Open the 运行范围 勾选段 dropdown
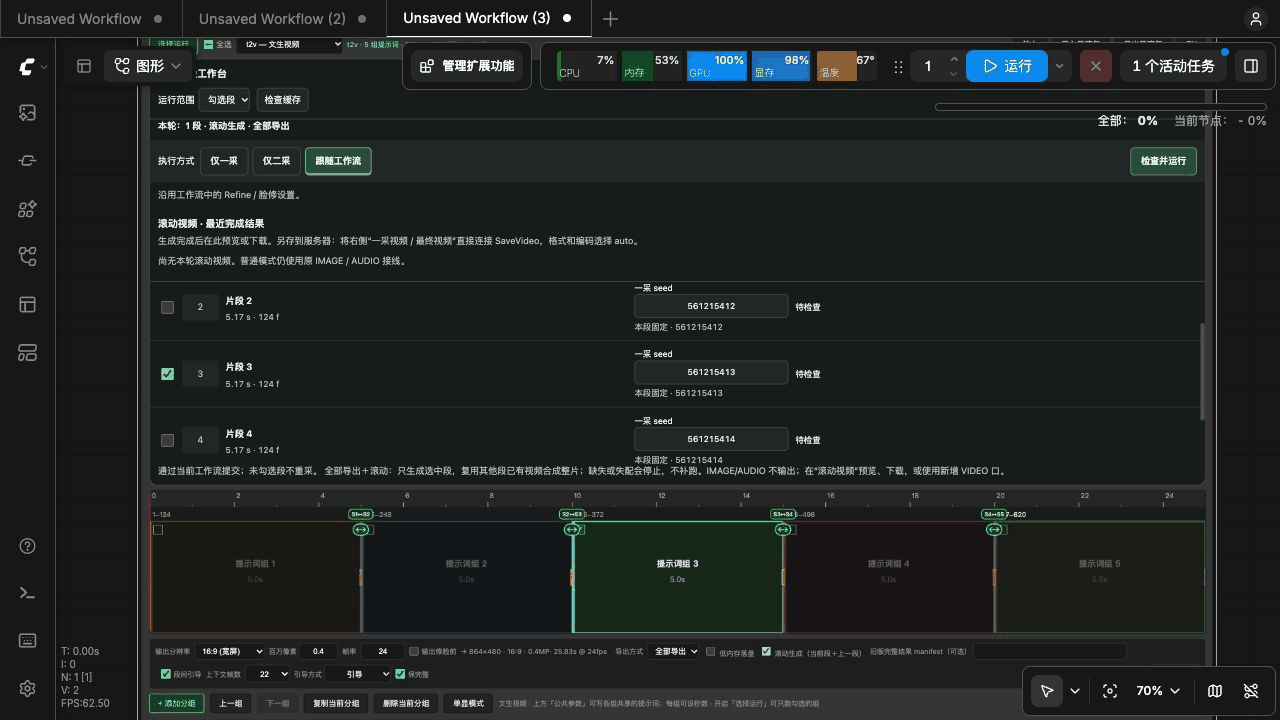Screen dimensions: 1280x720 [224, 100]
